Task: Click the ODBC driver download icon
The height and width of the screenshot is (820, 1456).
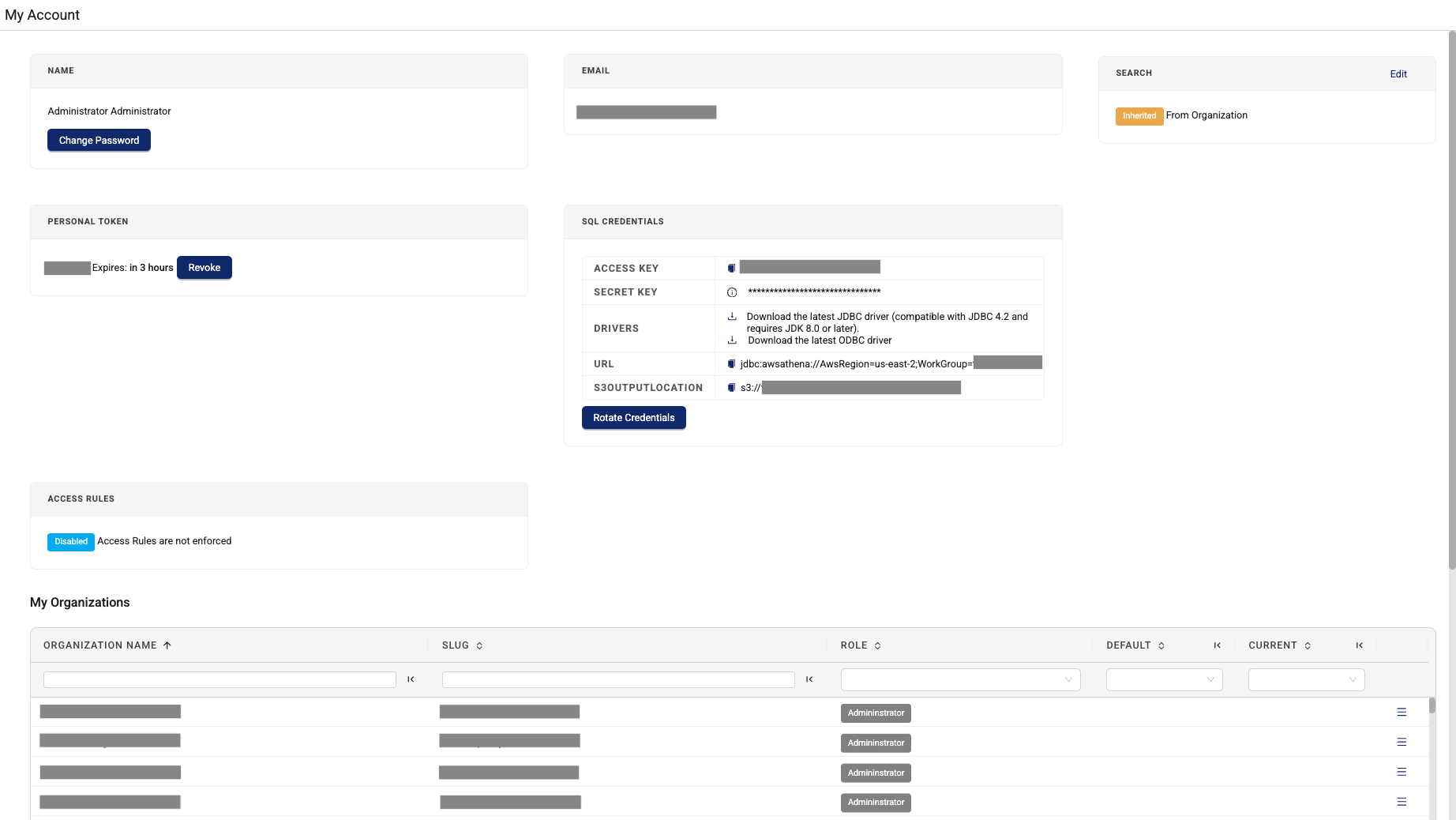Action: click(x=732, y=340)
